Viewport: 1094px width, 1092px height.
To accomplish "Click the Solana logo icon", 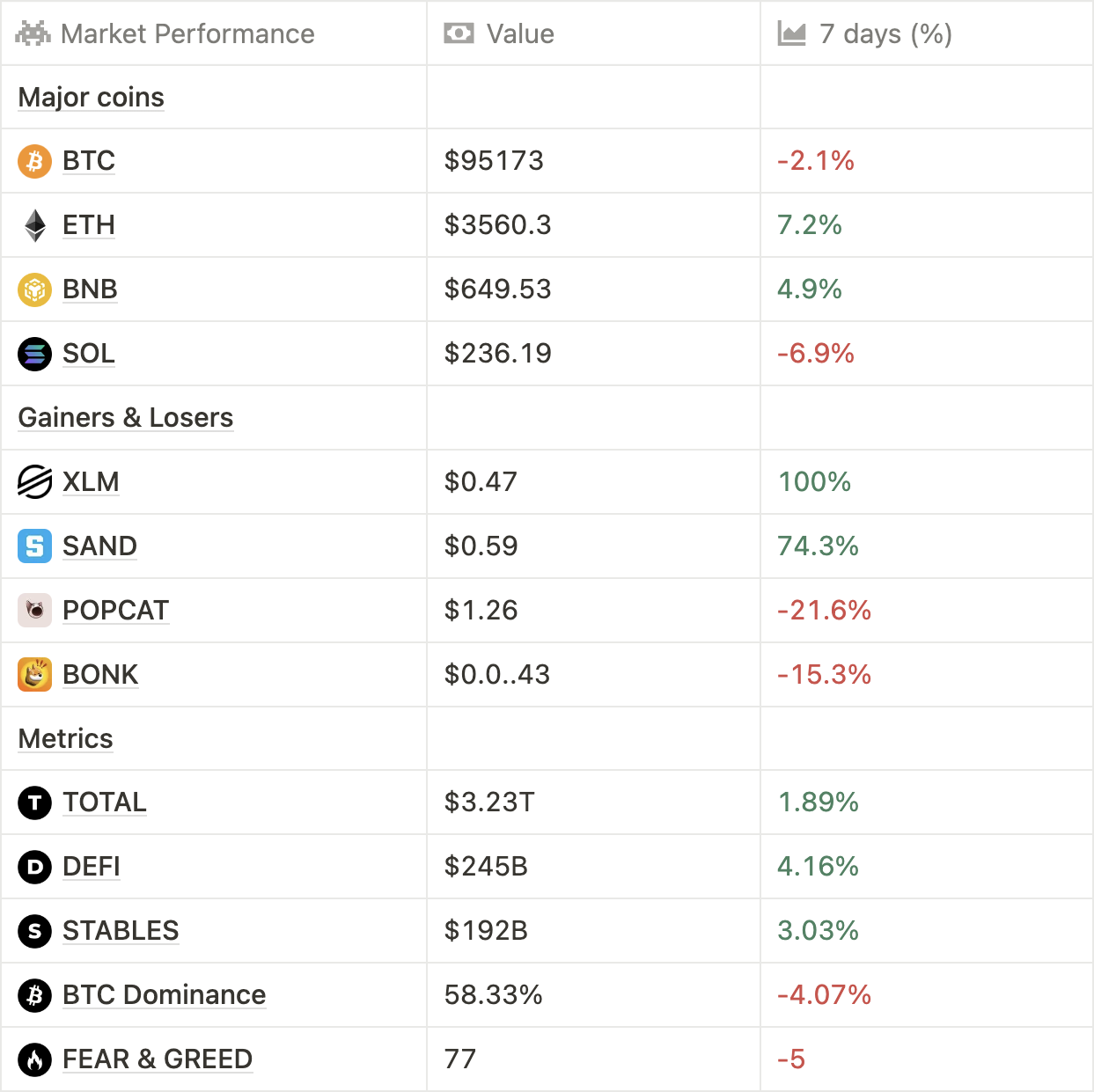I will pos(34,354).
